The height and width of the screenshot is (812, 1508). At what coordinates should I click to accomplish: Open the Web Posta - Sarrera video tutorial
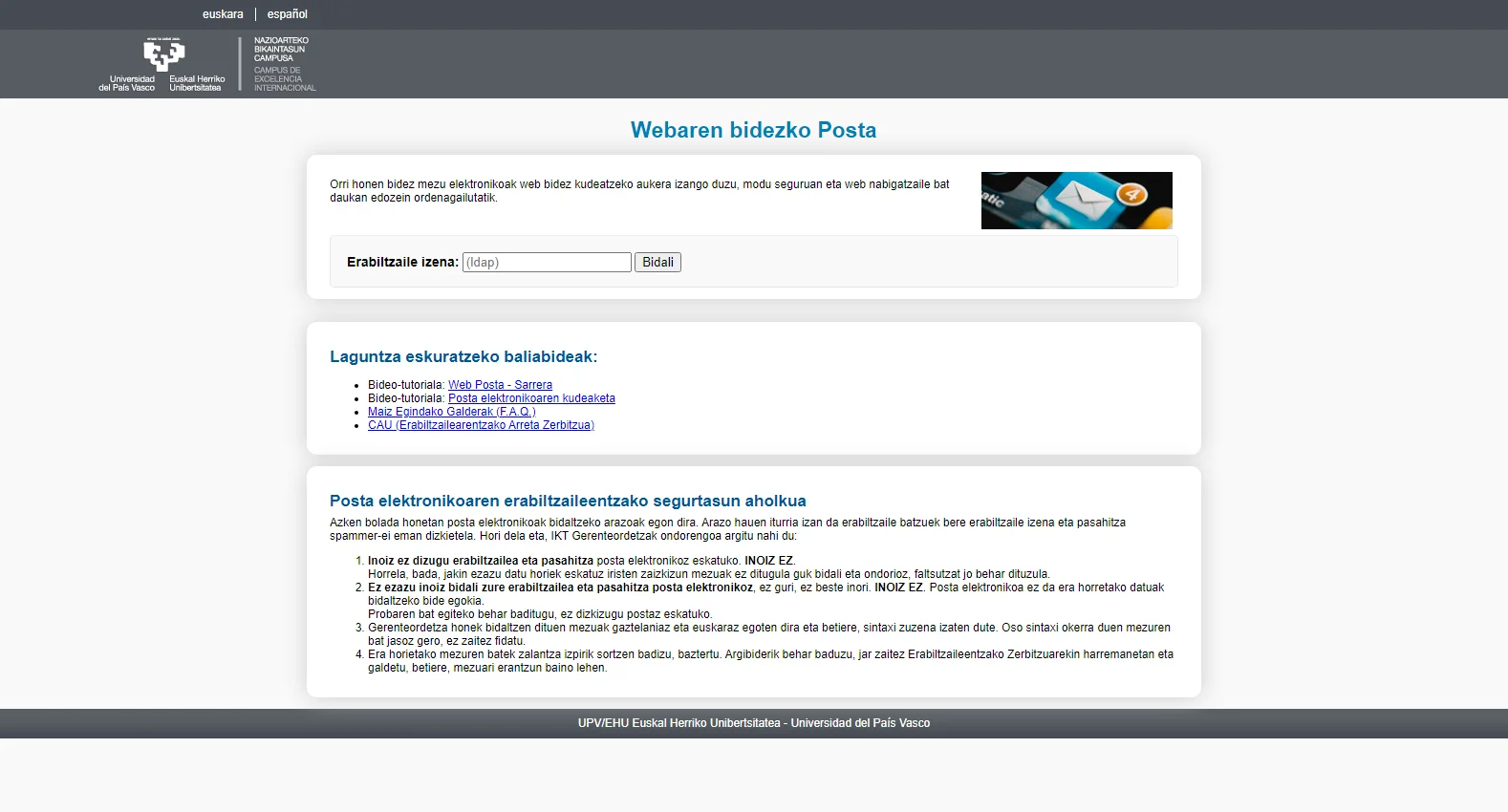point(500,385)
